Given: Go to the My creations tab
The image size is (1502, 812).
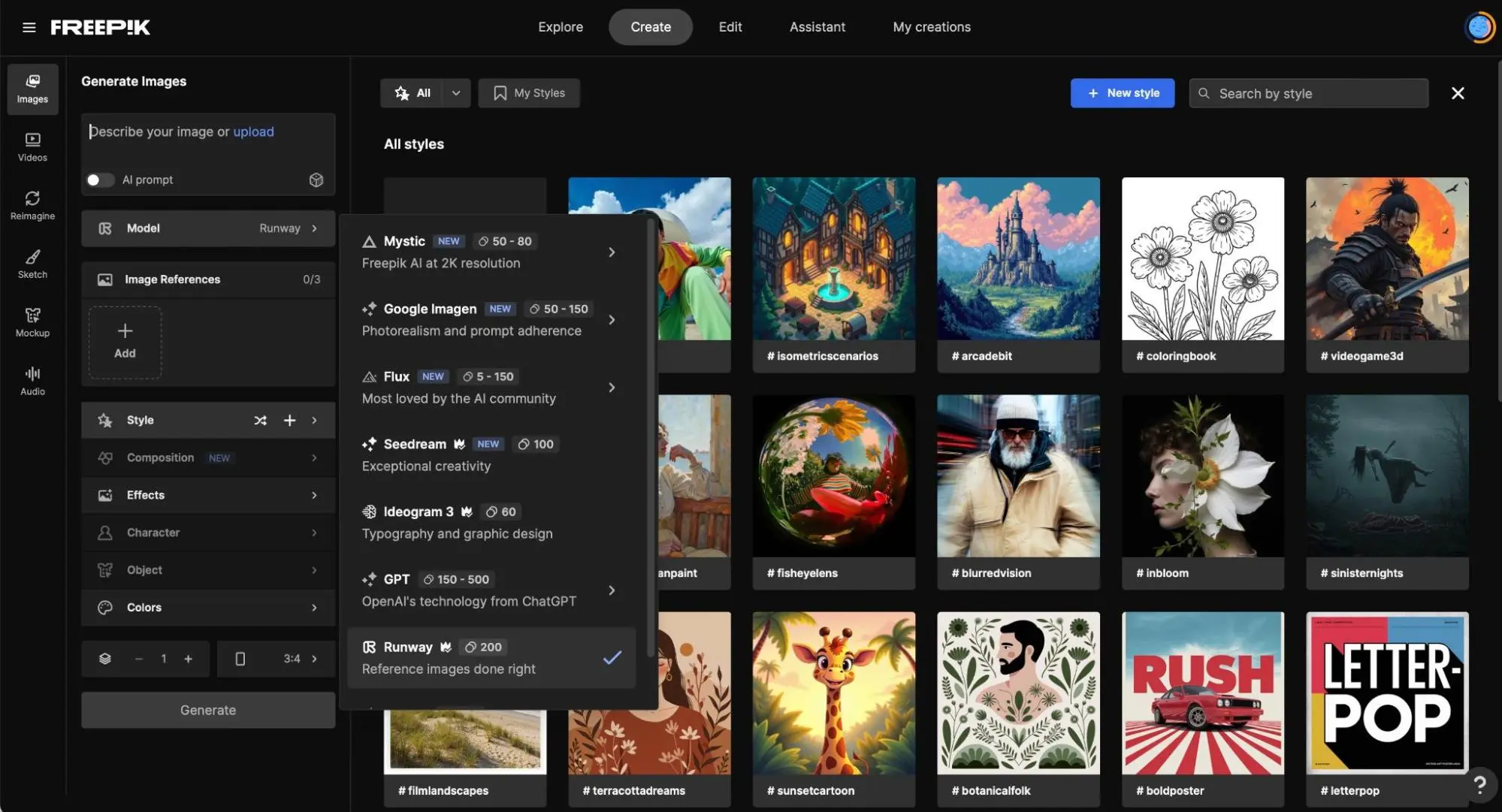Looking at the screenshot, I should 932,27.
